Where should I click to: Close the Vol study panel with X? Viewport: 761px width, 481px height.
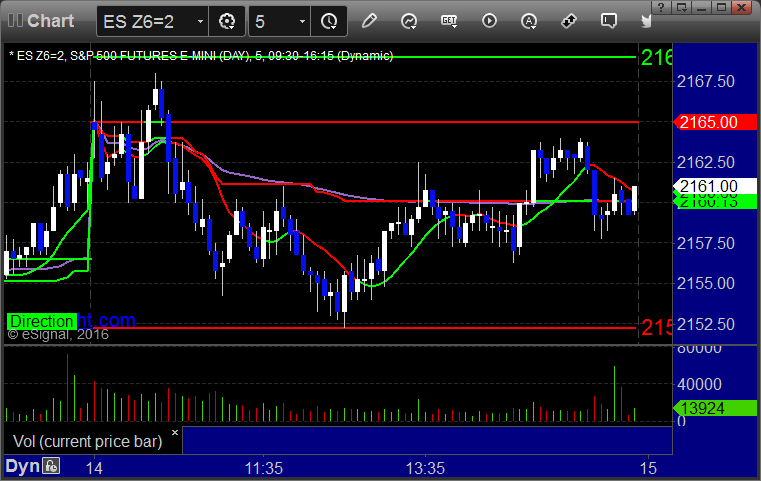175,432
